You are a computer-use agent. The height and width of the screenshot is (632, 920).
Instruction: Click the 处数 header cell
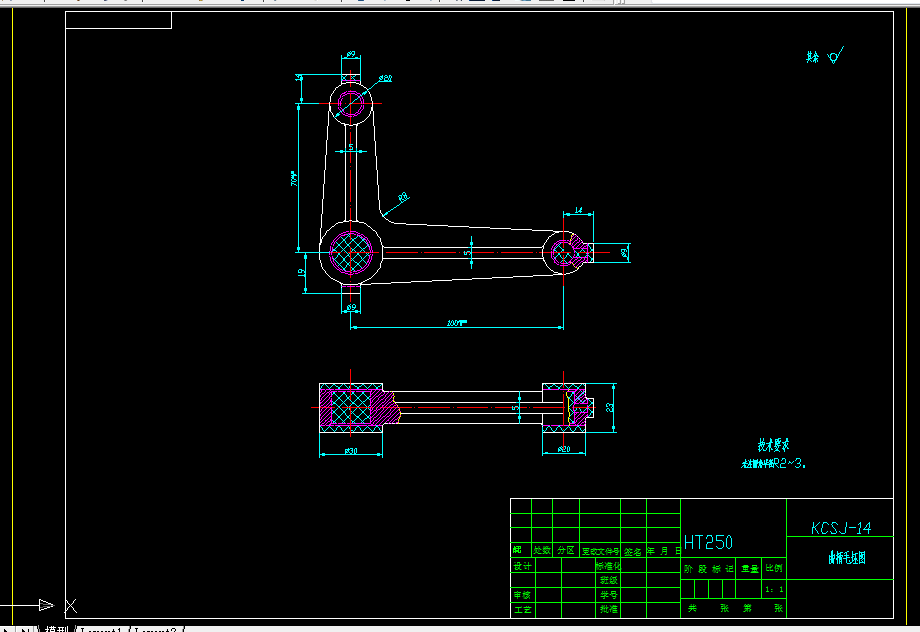[542, 550]
